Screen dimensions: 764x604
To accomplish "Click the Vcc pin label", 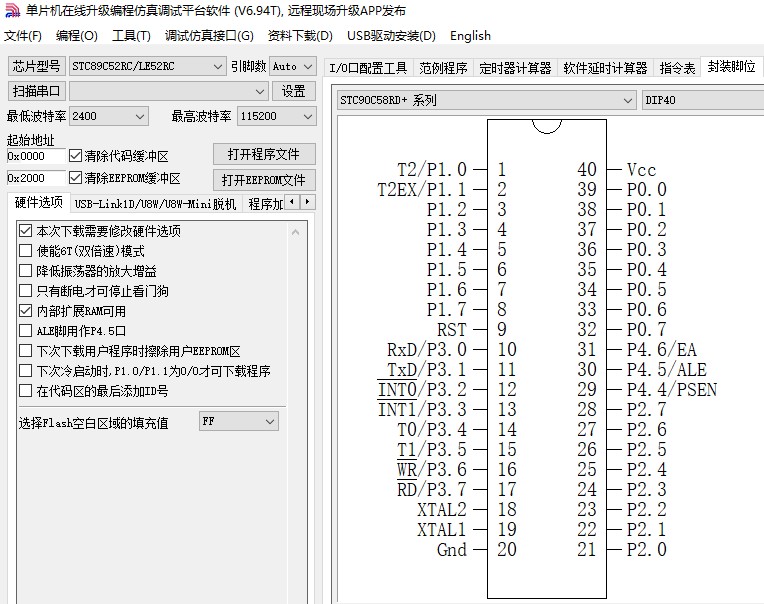I will pyautogui.click(x=642, y=170).
